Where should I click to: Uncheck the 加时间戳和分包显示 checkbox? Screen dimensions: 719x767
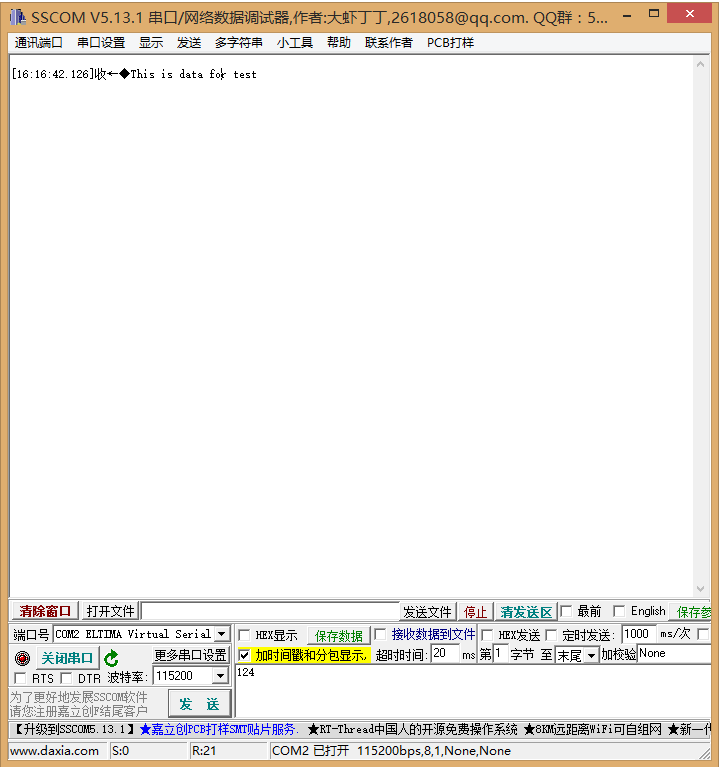tap(244, 654)
